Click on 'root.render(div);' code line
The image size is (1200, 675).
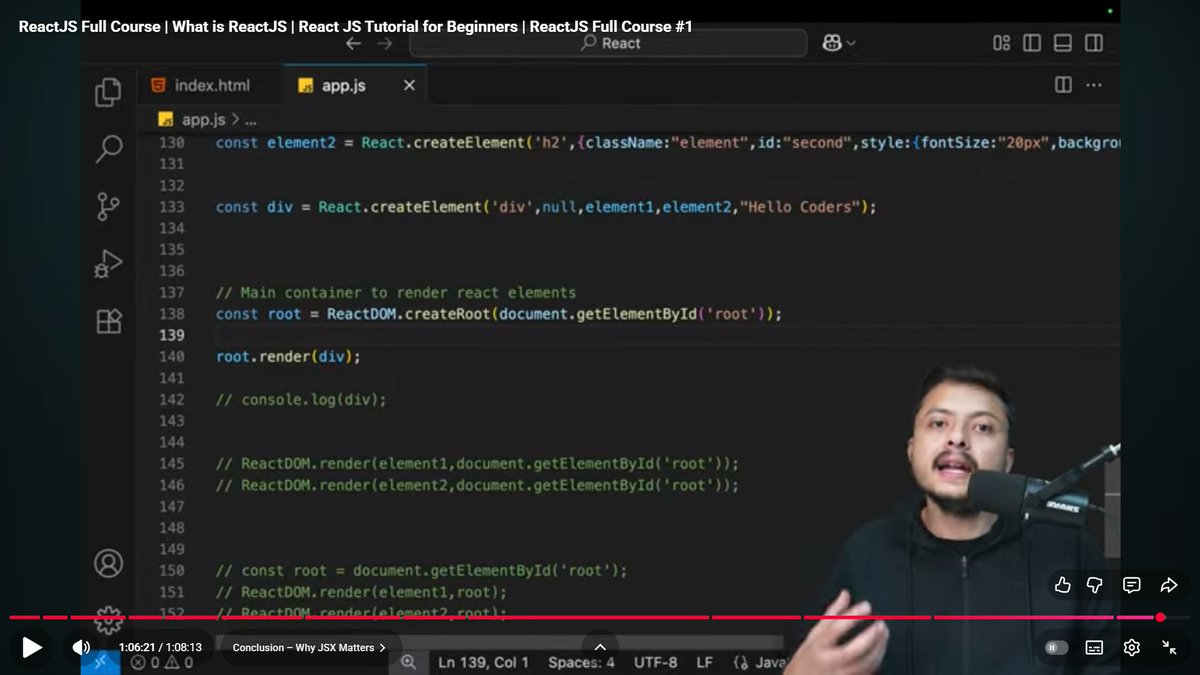click(288, 356)
